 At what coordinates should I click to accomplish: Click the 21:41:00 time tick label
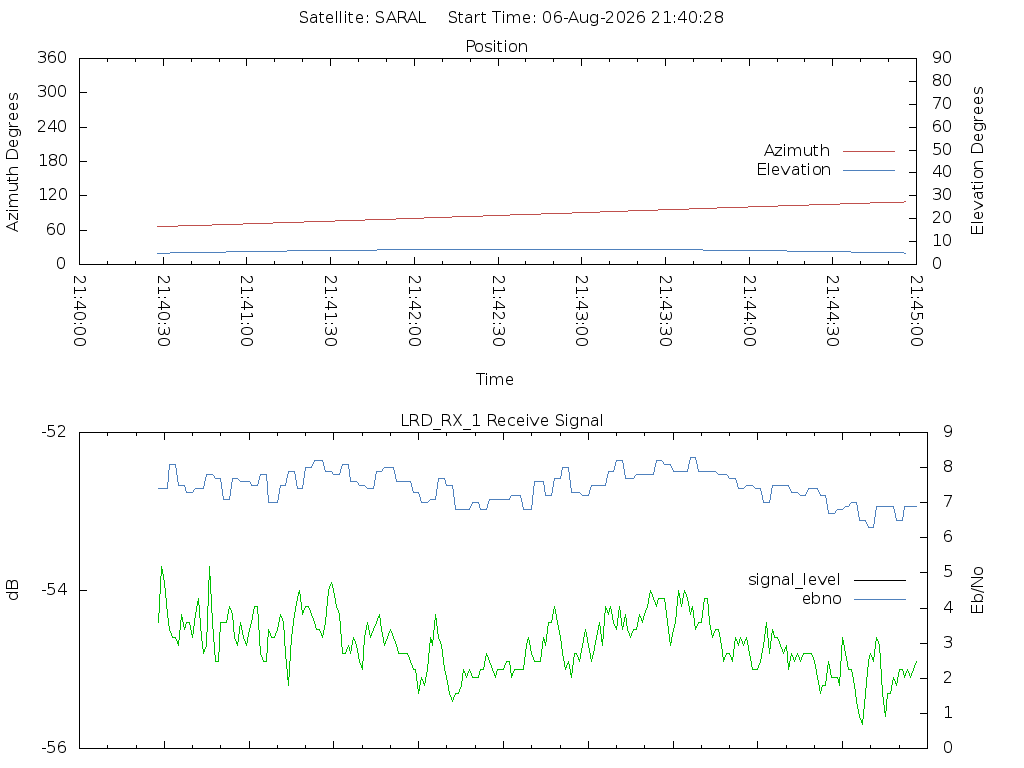[247, 311]
